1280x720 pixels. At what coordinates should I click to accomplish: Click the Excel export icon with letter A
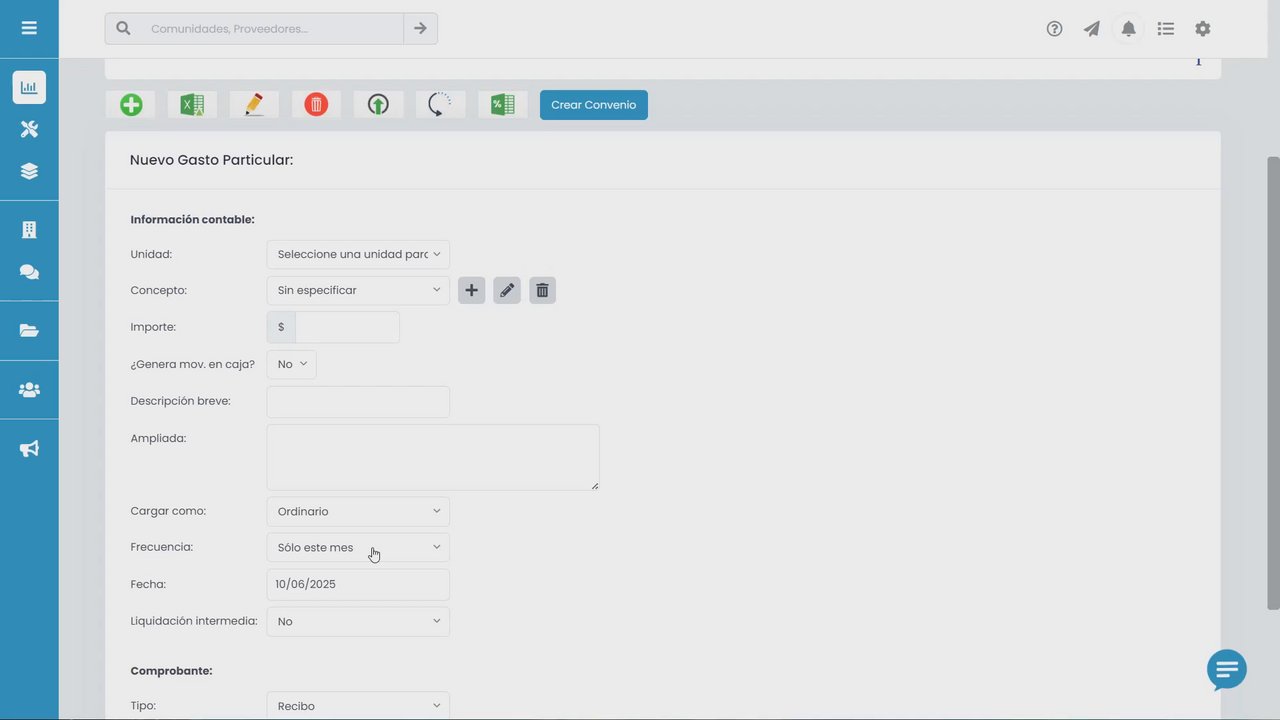click(192, 105)
